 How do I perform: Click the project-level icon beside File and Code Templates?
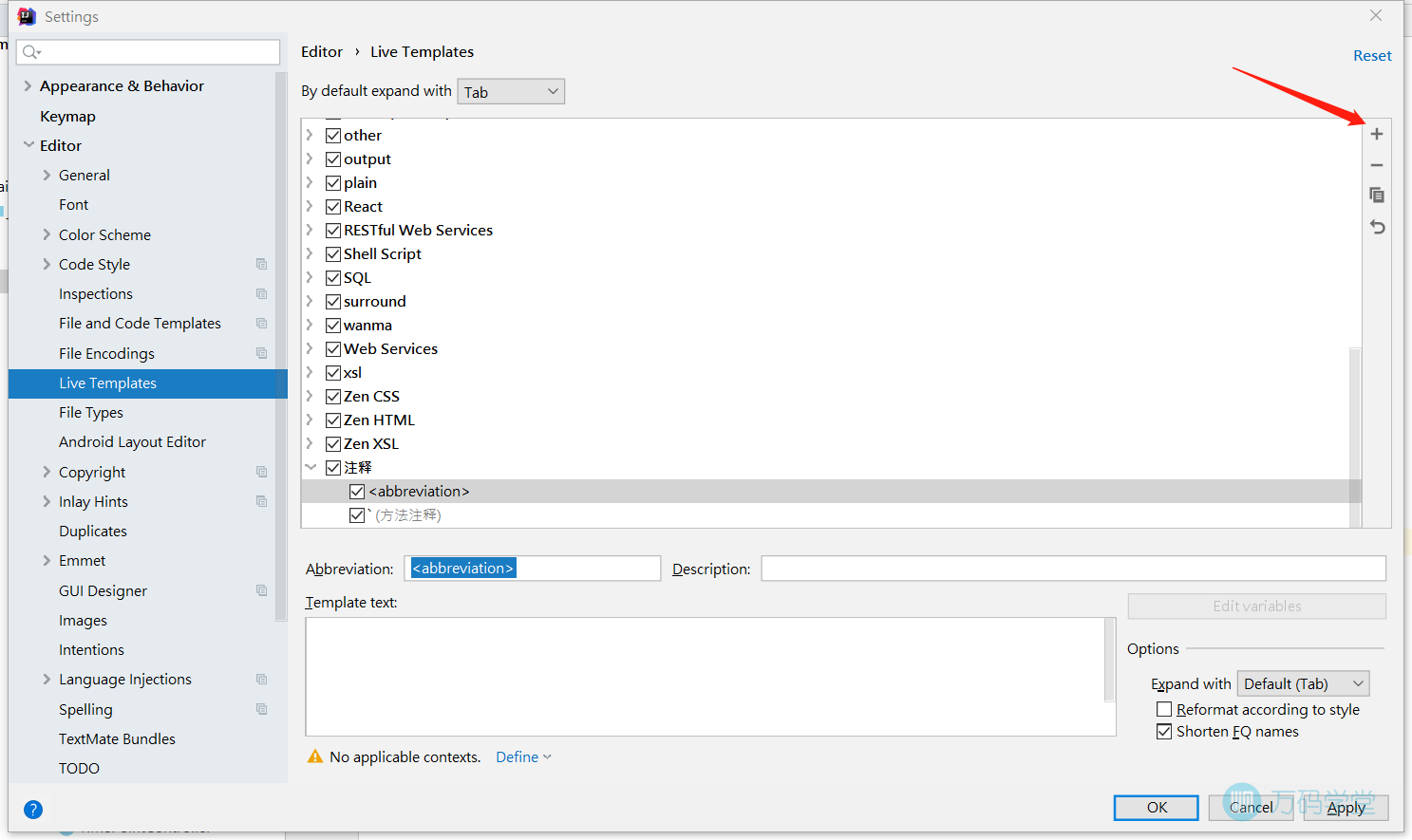pyautogui.click(x=261, y=324)
